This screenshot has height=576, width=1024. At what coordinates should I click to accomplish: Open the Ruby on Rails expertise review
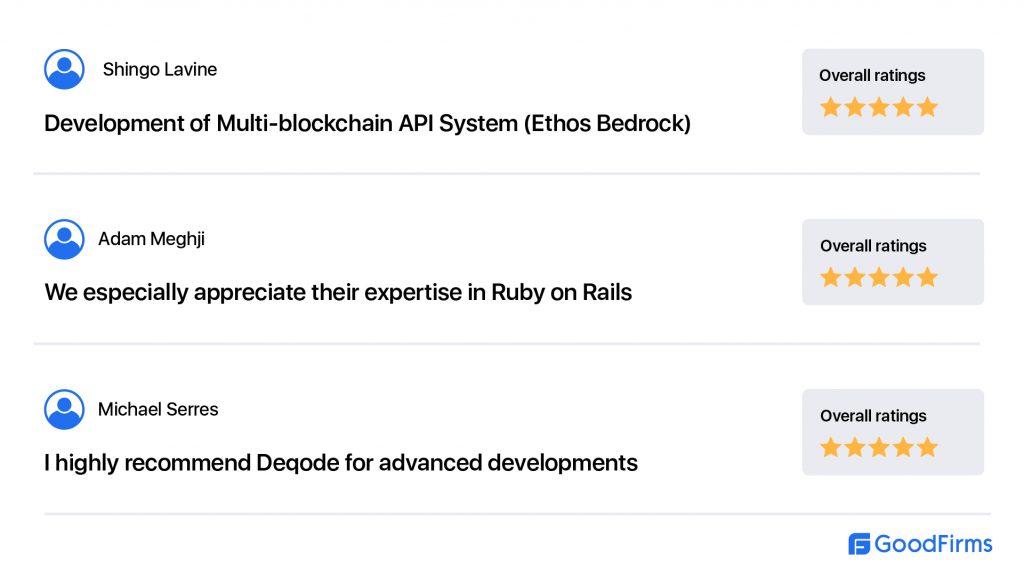tap(338, 293)
